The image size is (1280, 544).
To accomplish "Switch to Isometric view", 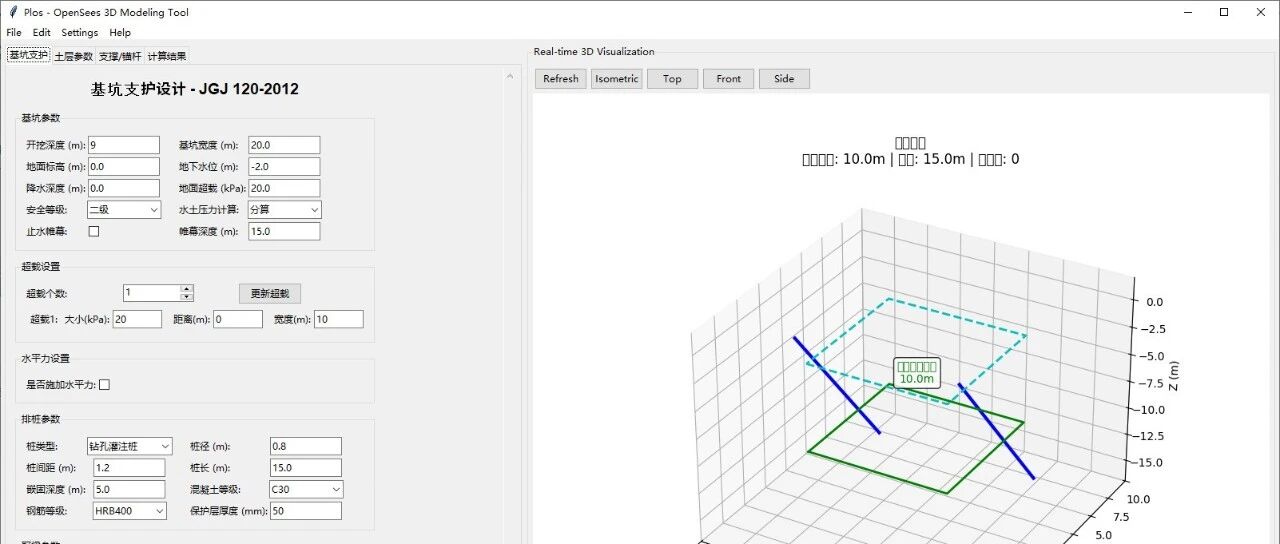I will click(x=616, y=79).
